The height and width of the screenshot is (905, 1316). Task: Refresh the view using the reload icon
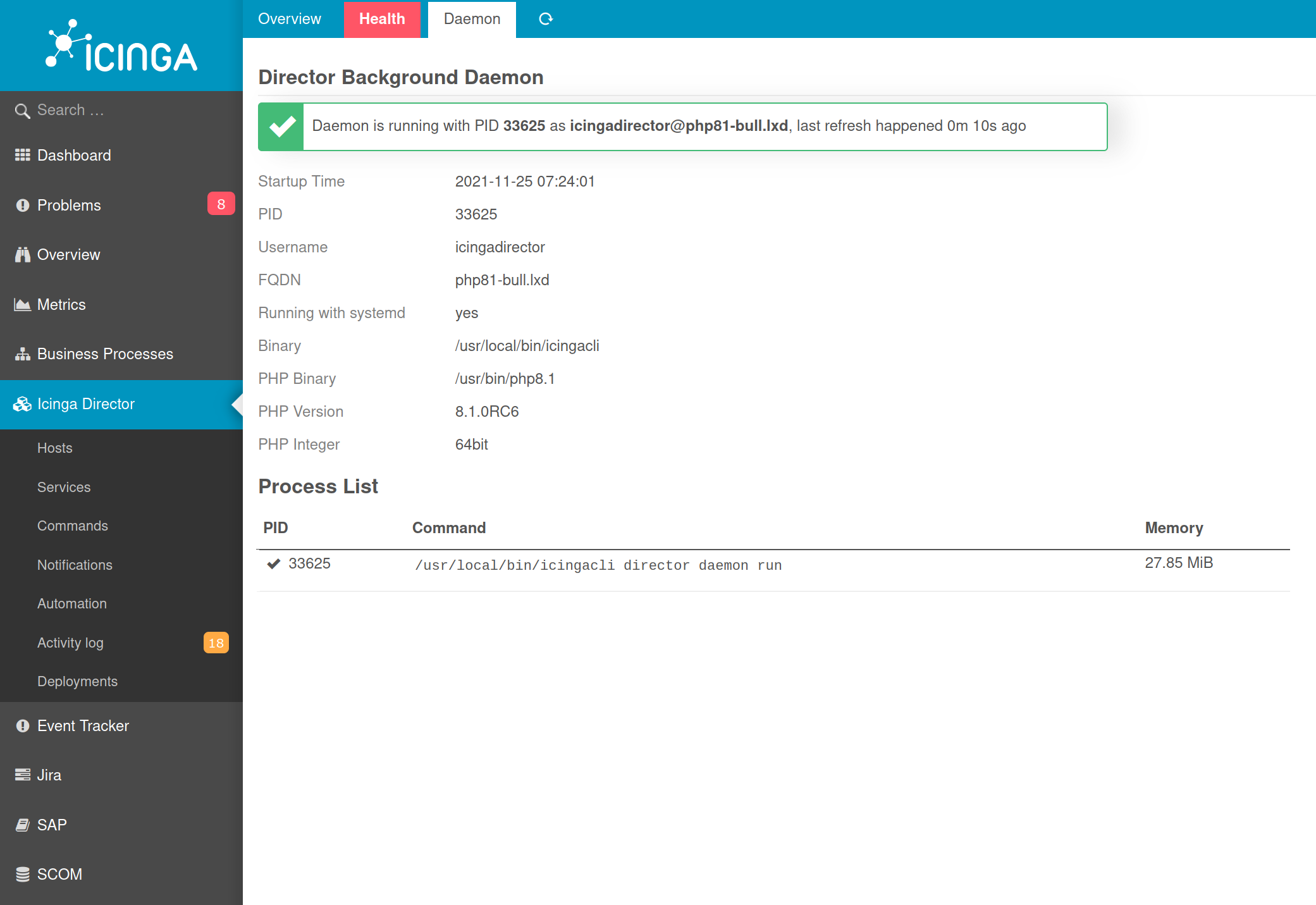click(545, 19)
